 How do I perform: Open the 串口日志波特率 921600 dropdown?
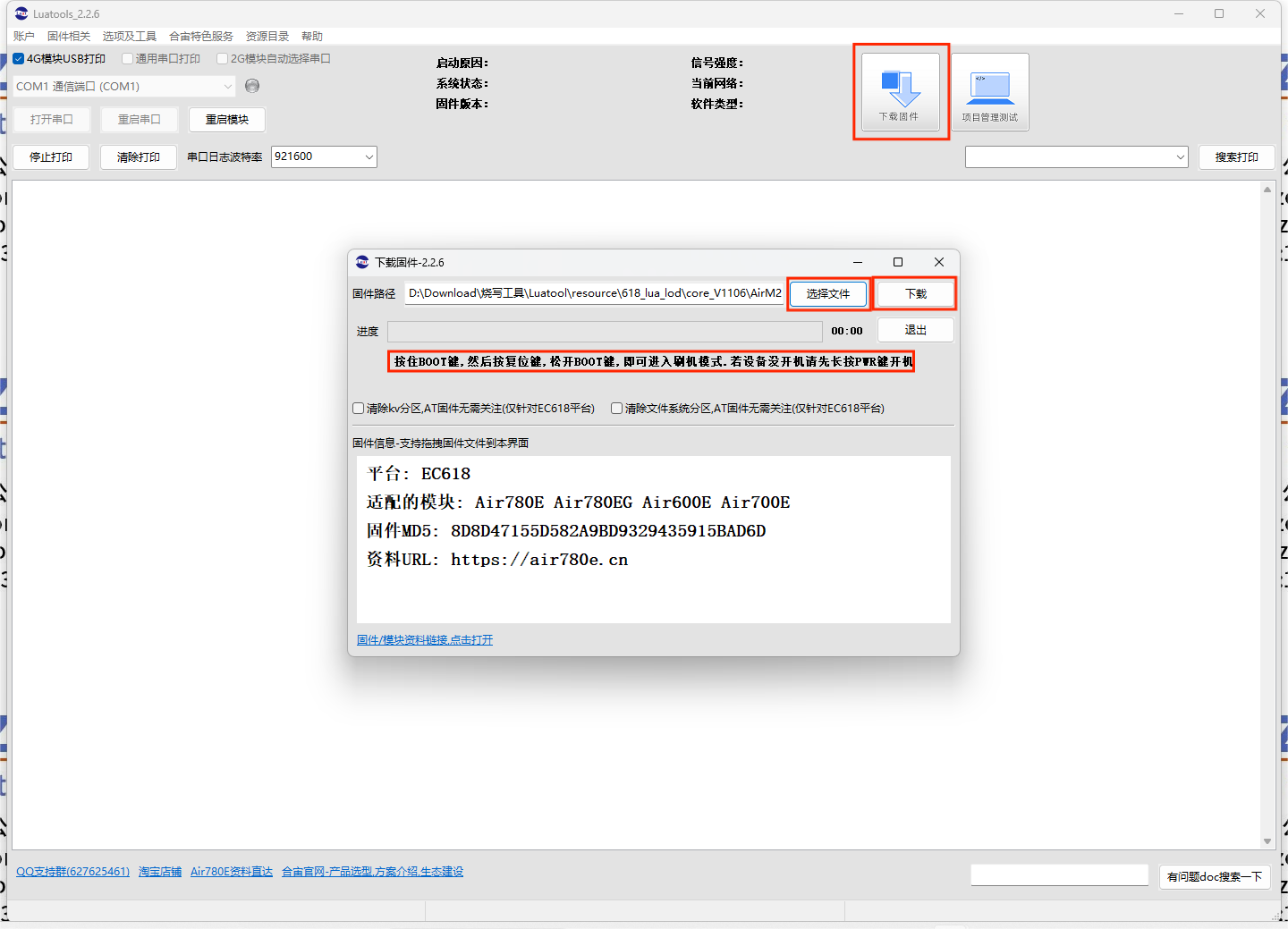click(324, 156)
